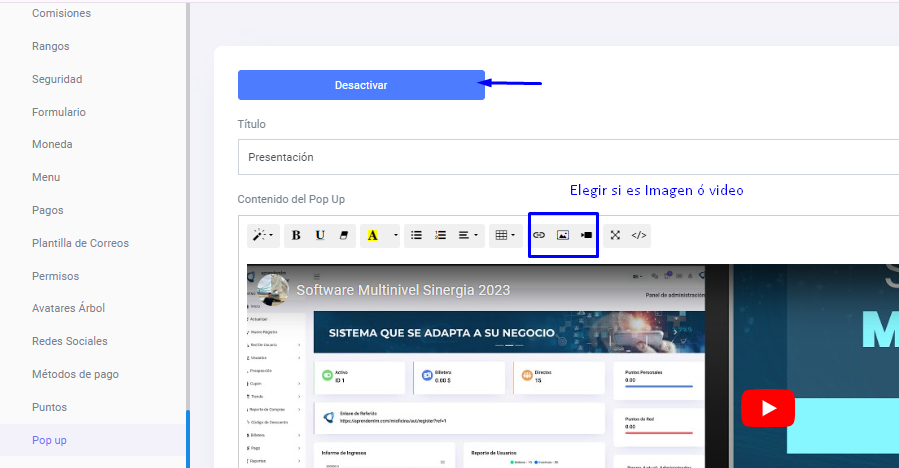Open Métodos de pago in the sidebar

[x=75, y=374]
